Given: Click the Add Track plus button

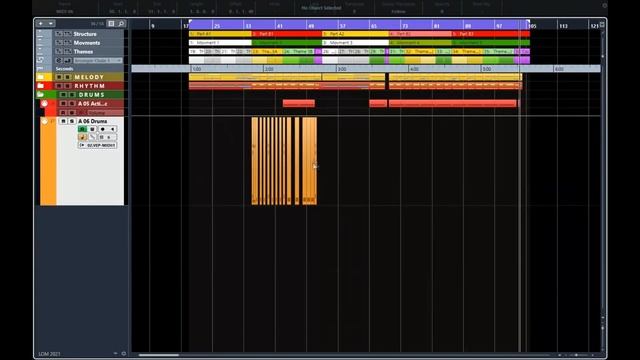Looking at the screenshot, I should [40, 24].
